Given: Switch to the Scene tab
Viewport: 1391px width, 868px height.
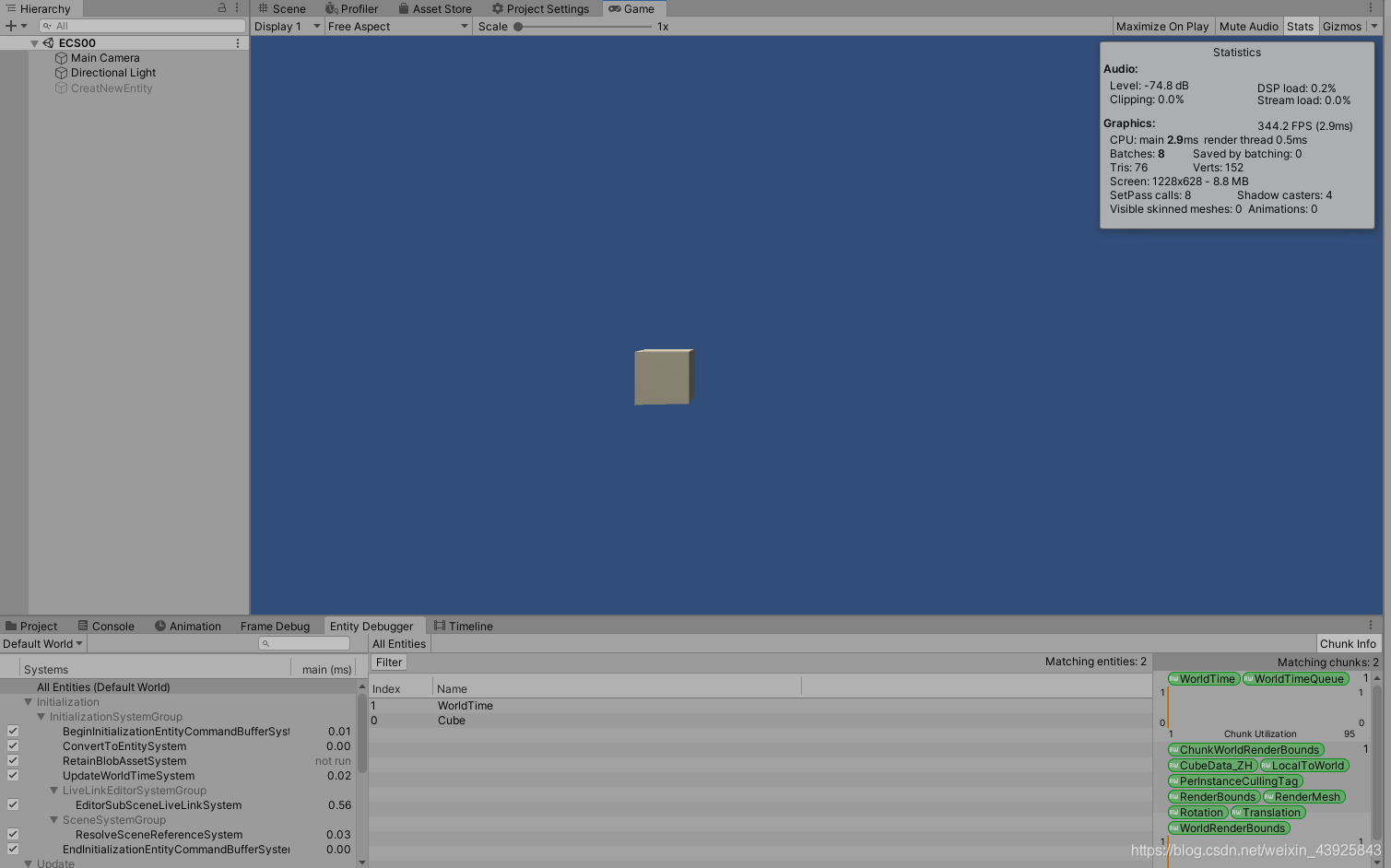Looking at the screenshot, I should [280, 8].
